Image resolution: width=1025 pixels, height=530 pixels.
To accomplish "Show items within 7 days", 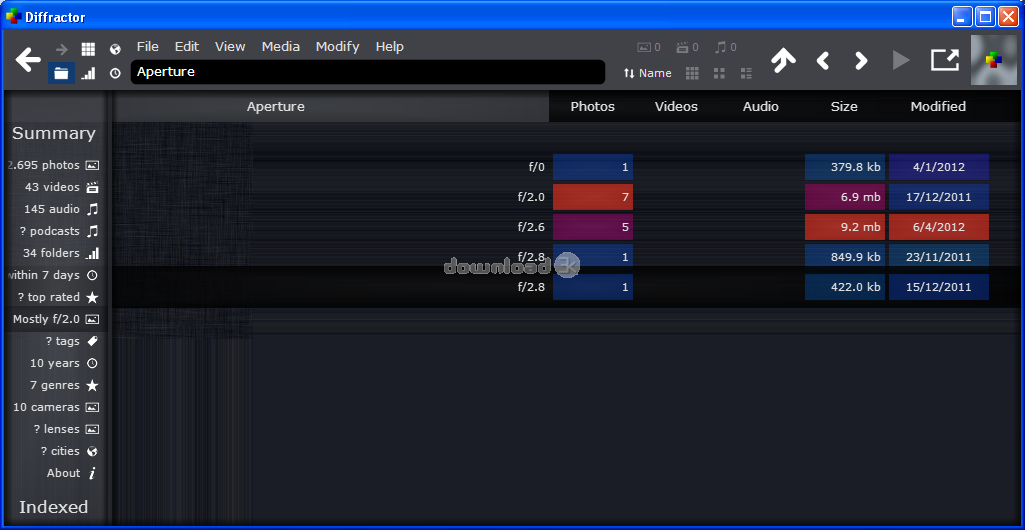I will [x=53, y=275].
